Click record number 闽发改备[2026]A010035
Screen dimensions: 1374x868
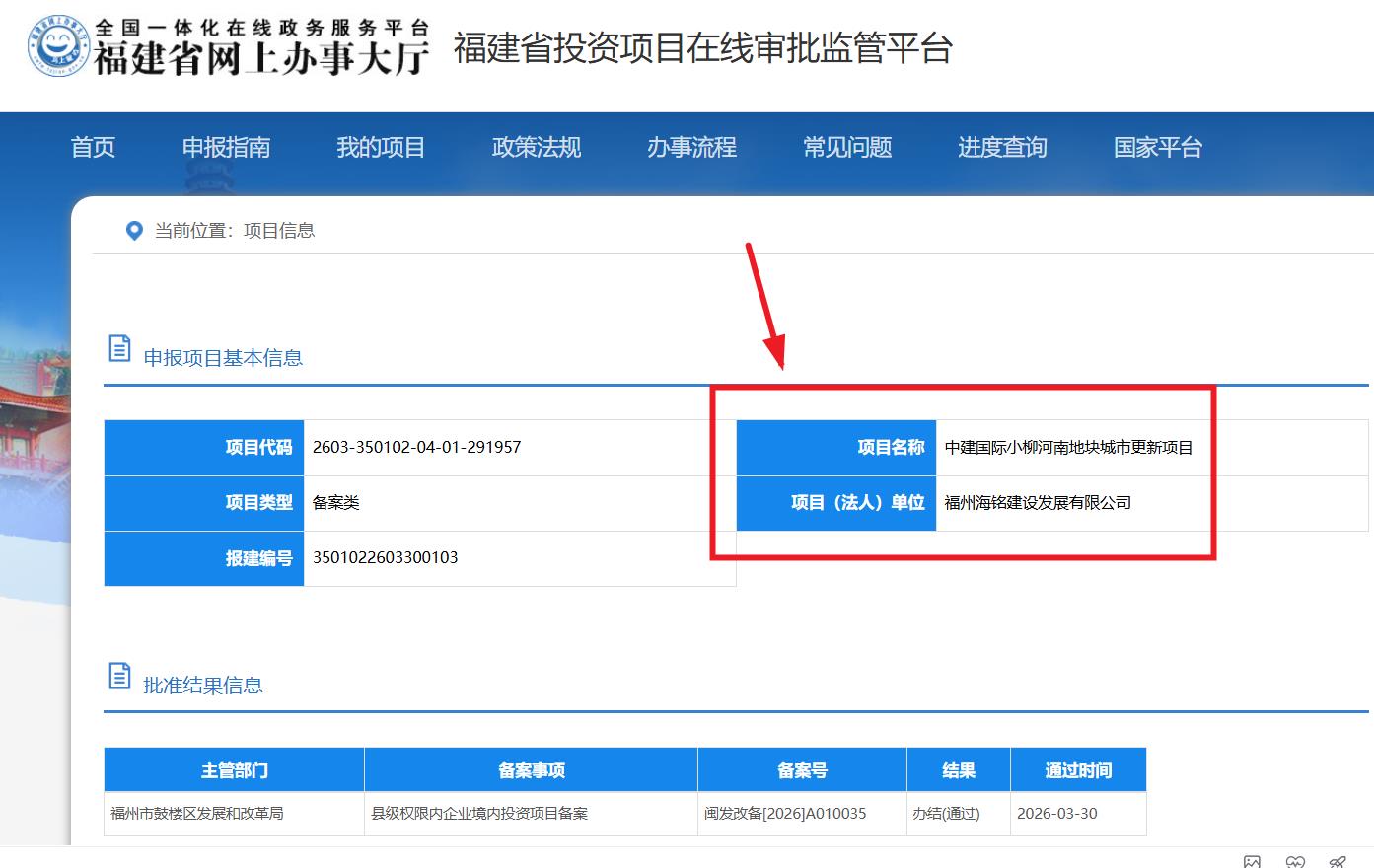[x=785, y=814]
